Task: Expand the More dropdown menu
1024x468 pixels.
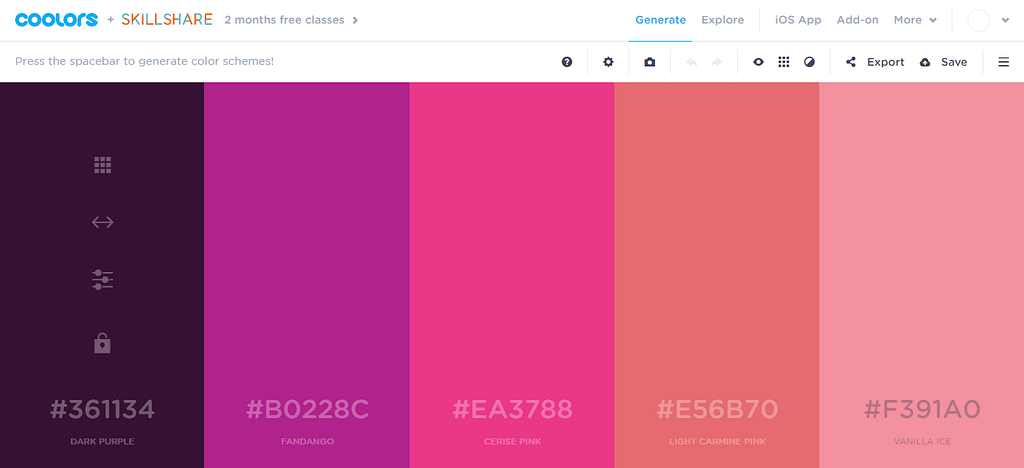Action: point(915,20)
